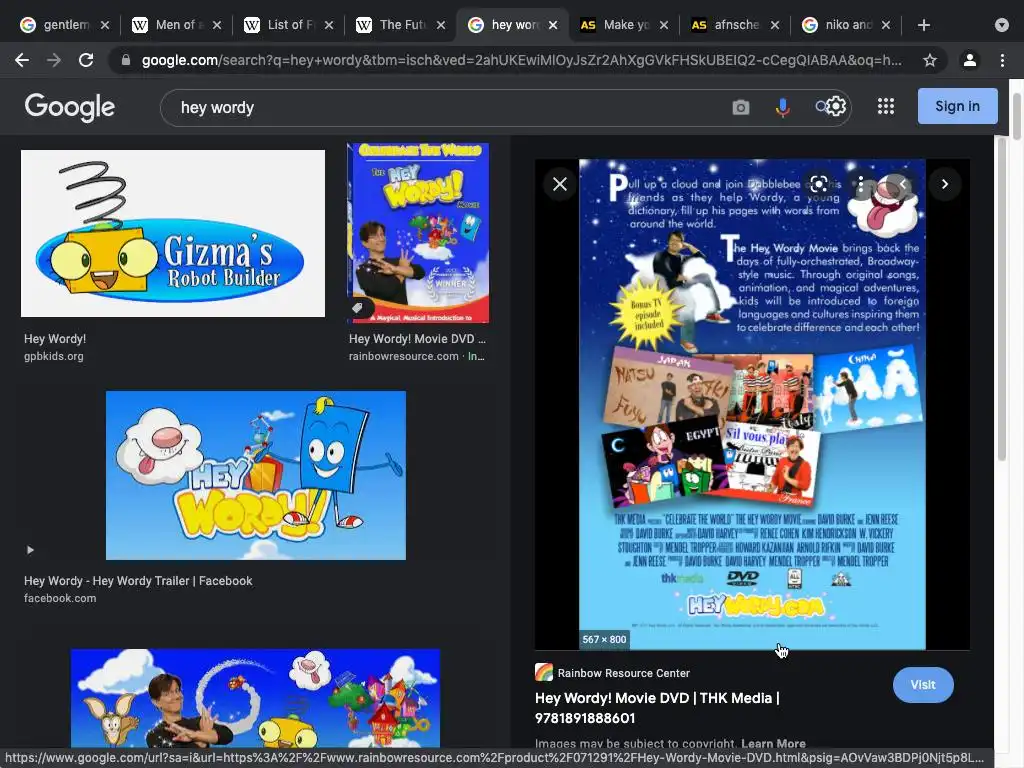The width and height of the screenshot is (1024, 768).
Task: Open the preview image more-options menu
Action: click(861, 184)
